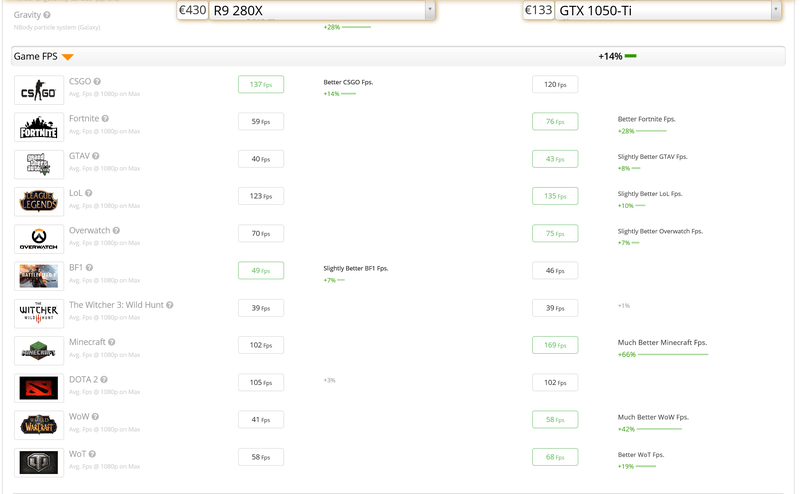
Task: Click the World of Tanks logo
Action: (x=39, y=462)
